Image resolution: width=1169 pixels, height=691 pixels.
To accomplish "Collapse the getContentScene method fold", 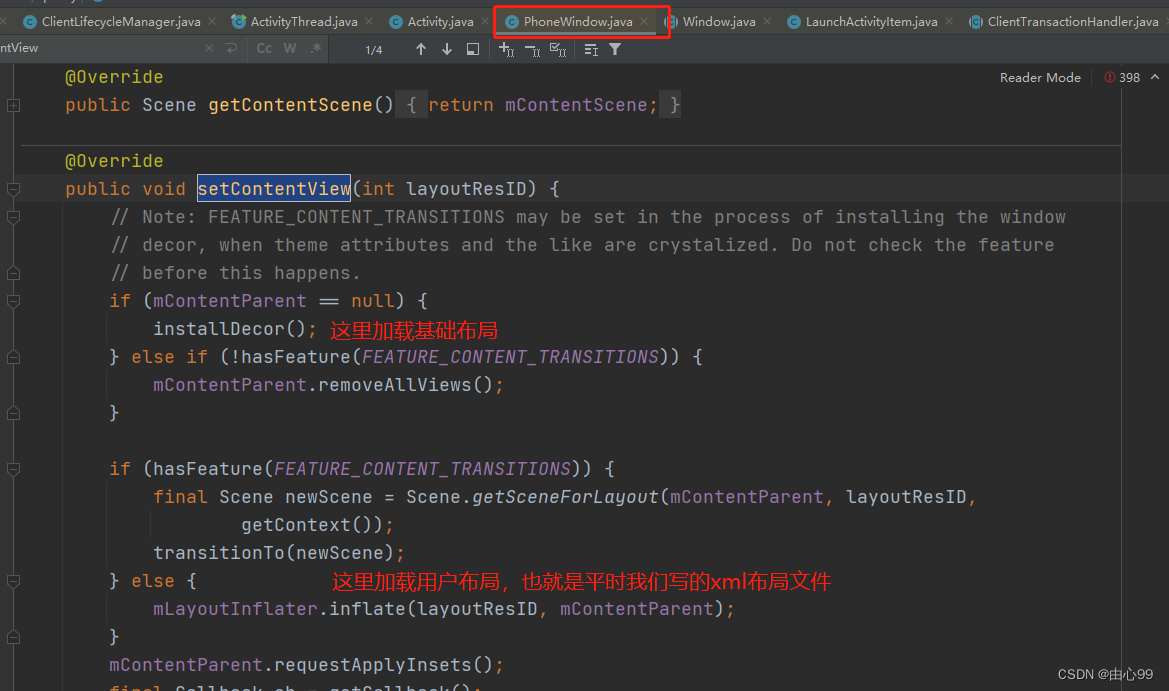I will point(12,104).
